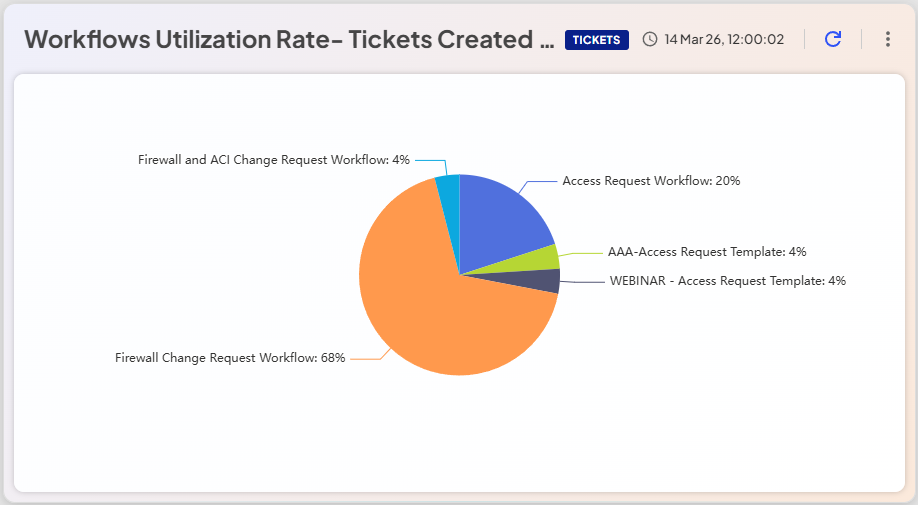Screen dimensions: 918x505
Task: Click the Firewall Change Request Workflow: 68% label
Action: point(230,358)
